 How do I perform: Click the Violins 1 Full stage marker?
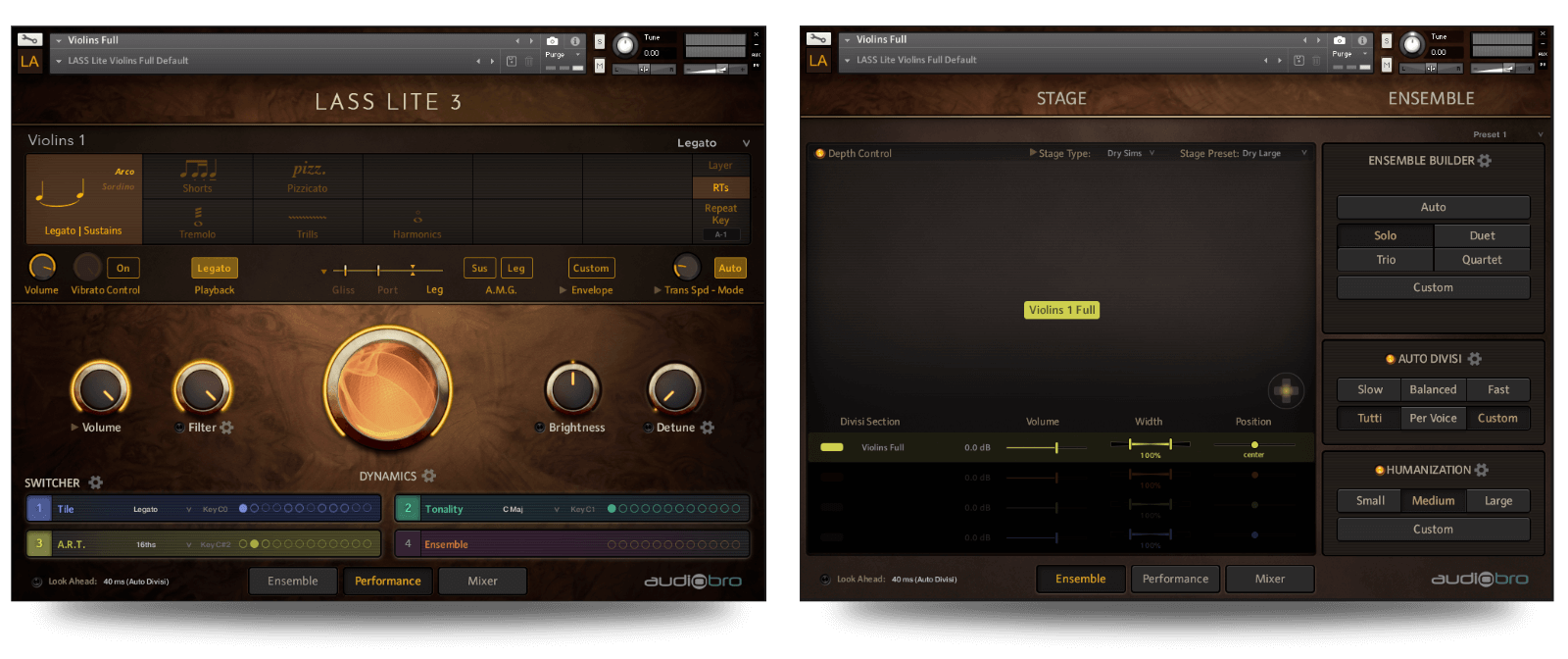click(1062, 310)
